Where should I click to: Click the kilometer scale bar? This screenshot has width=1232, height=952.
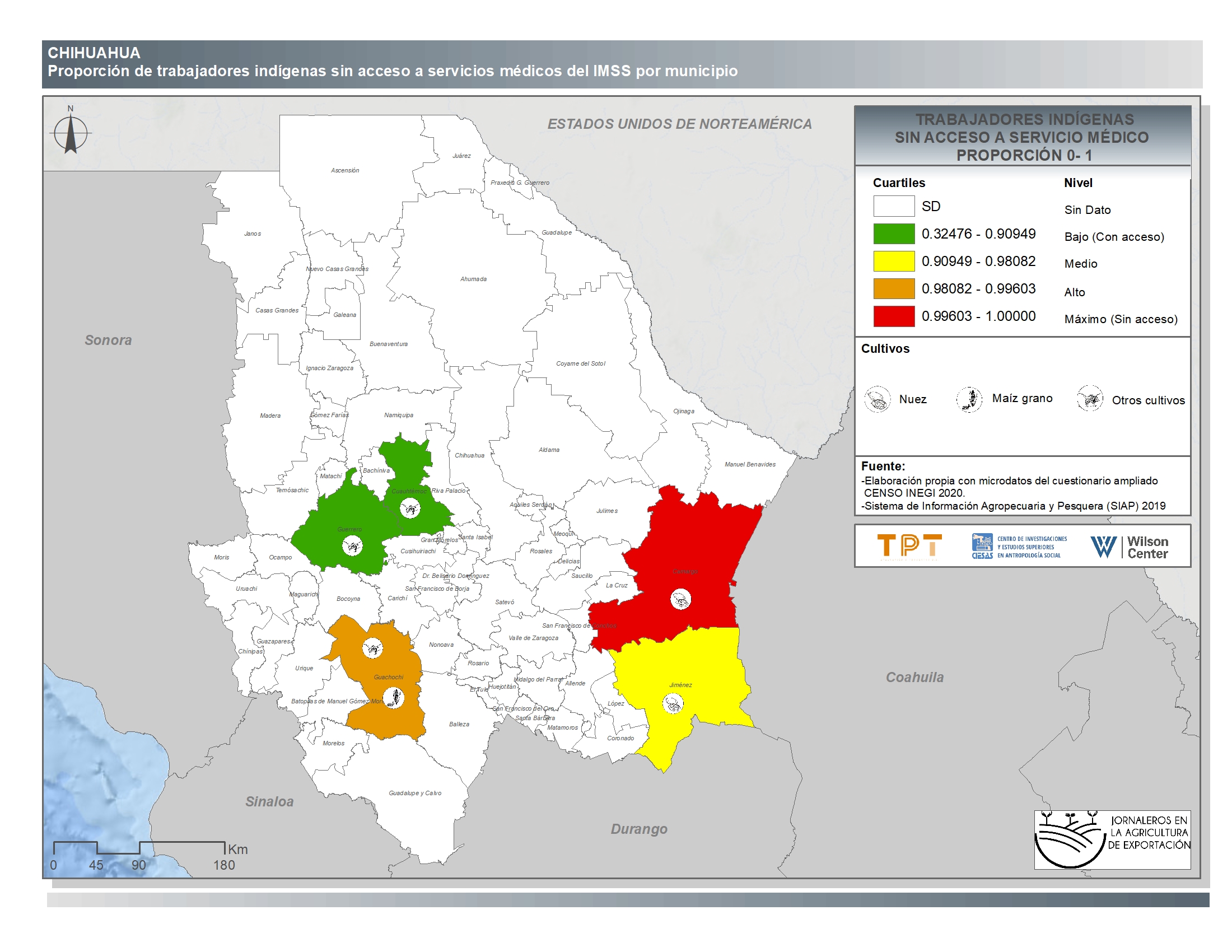139,848
